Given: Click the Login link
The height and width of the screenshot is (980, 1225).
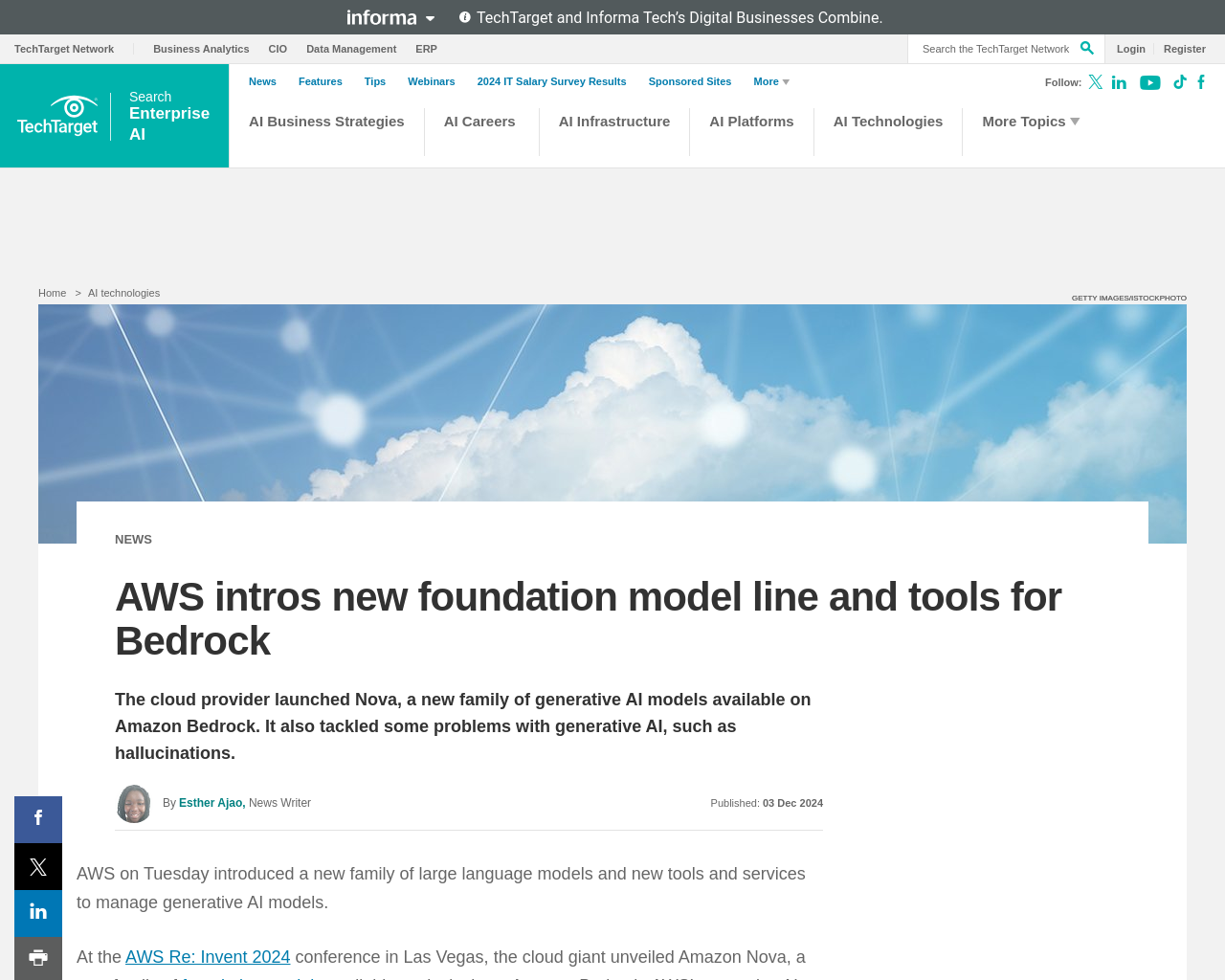Looking at the screenshot, I should [x=1131, y=49].
